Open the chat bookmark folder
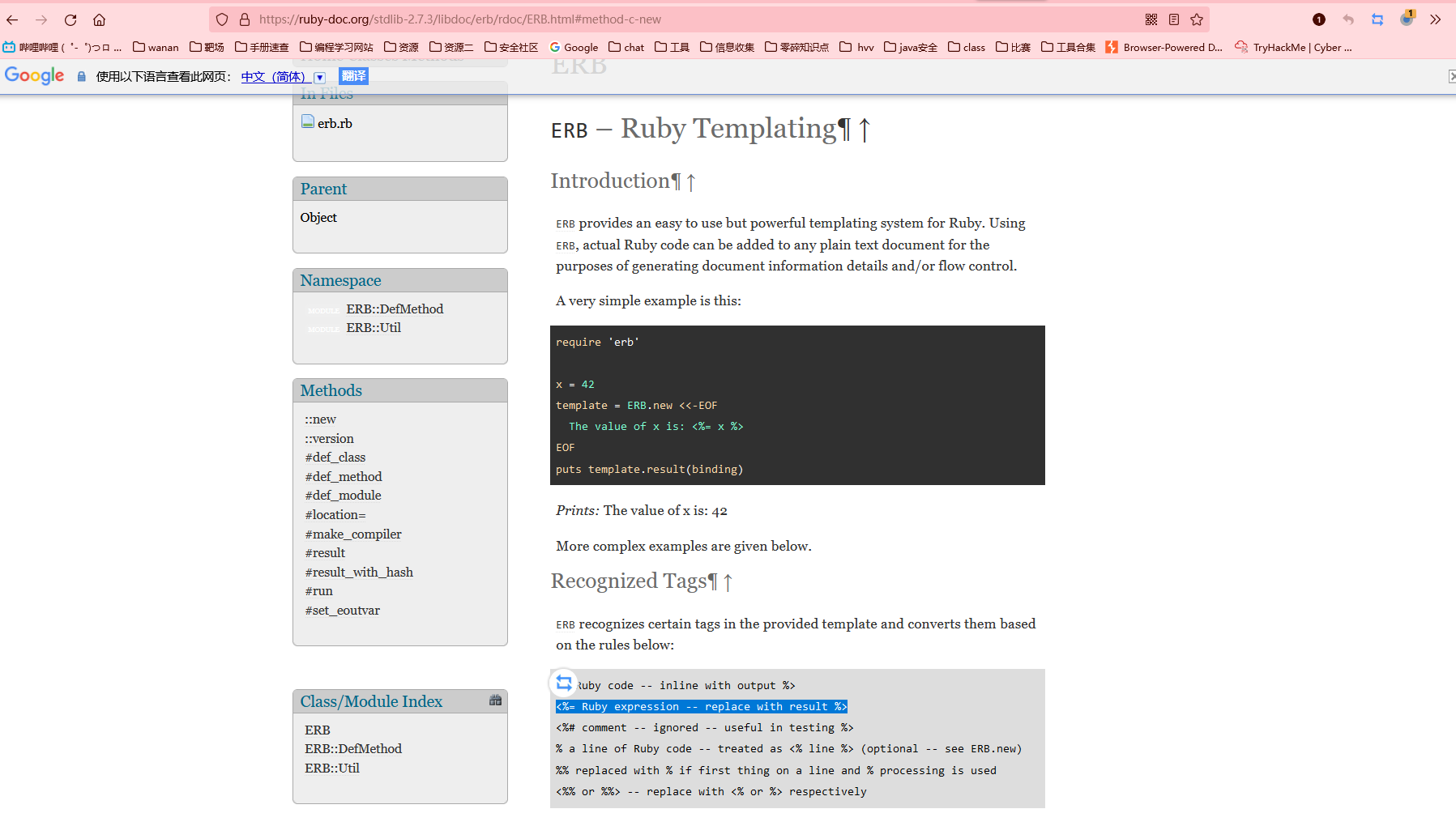Screen dimensions: 1456x826 click(626, 47)
